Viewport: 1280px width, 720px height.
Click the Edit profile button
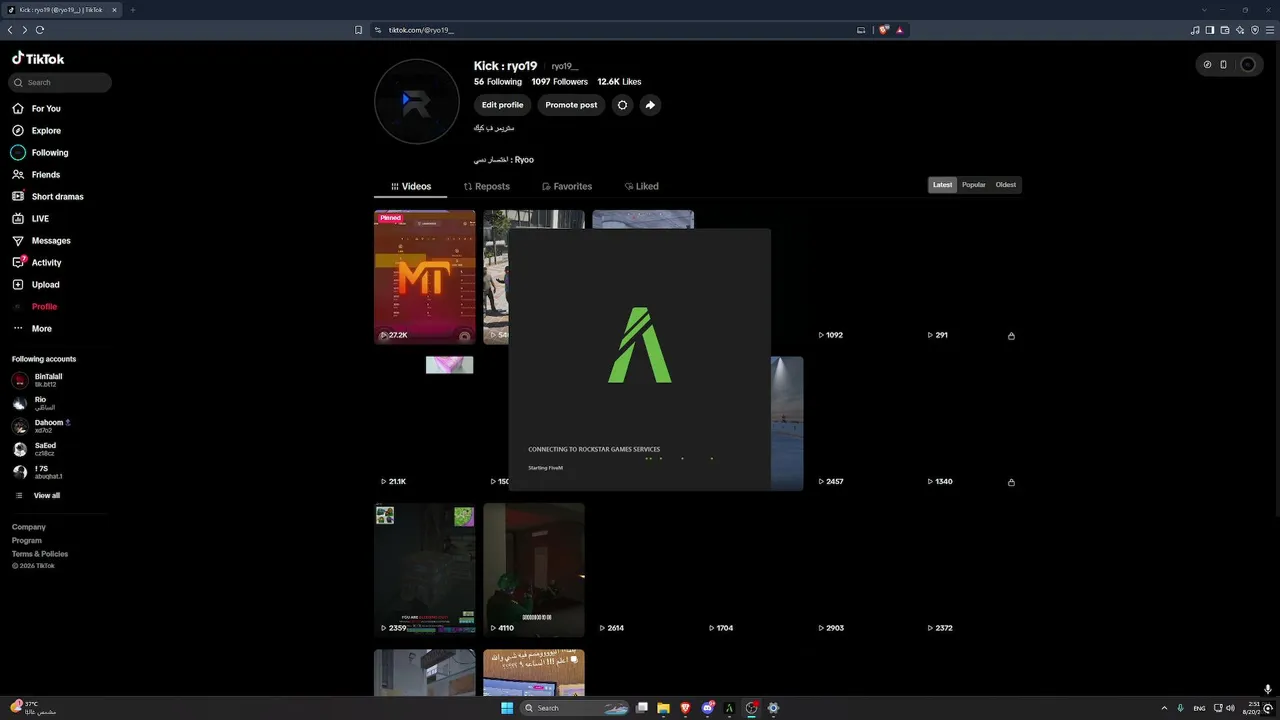coord(502,105)
